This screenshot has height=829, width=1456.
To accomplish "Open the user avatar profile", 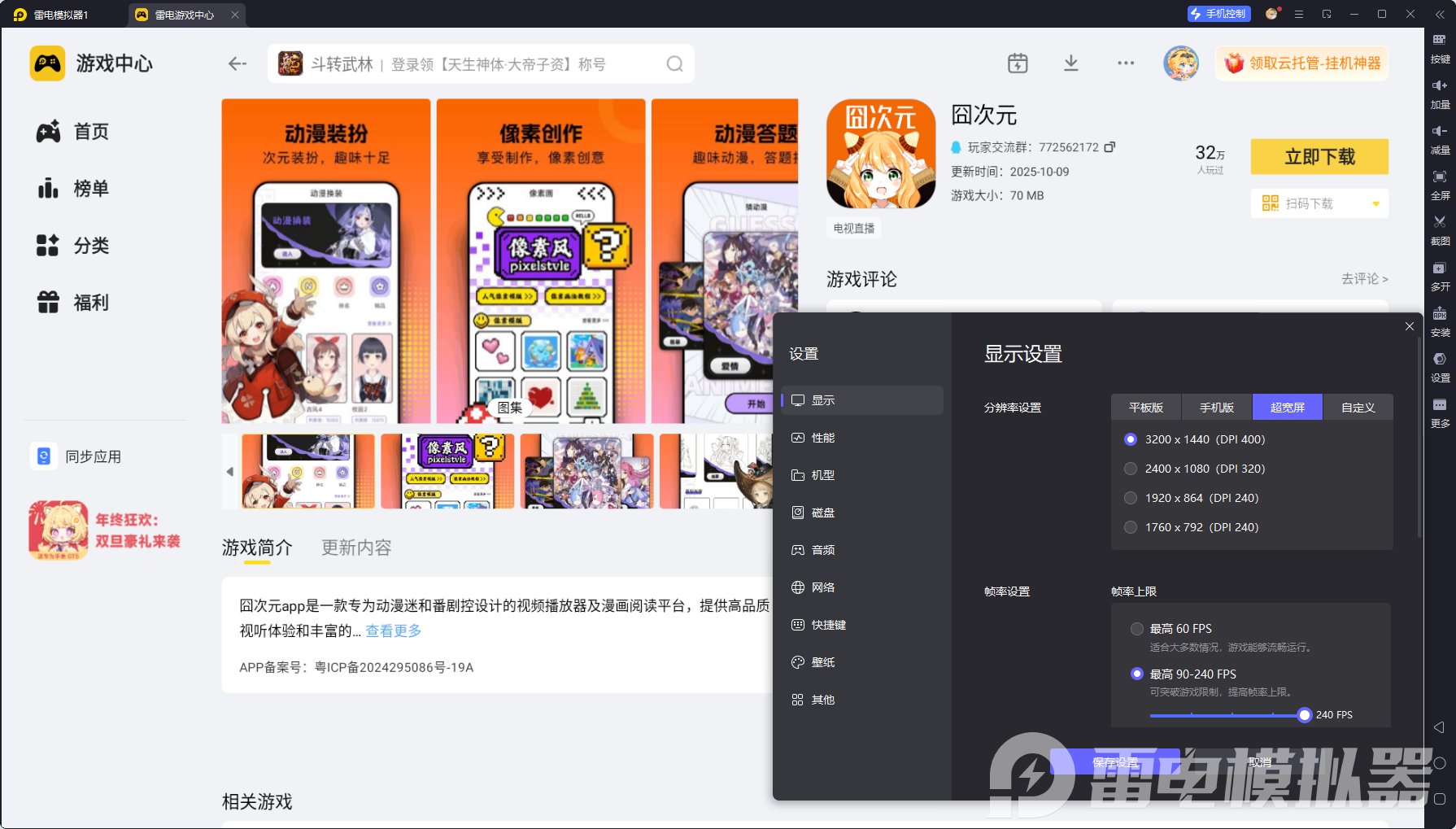I will [x=1181, y=63].
